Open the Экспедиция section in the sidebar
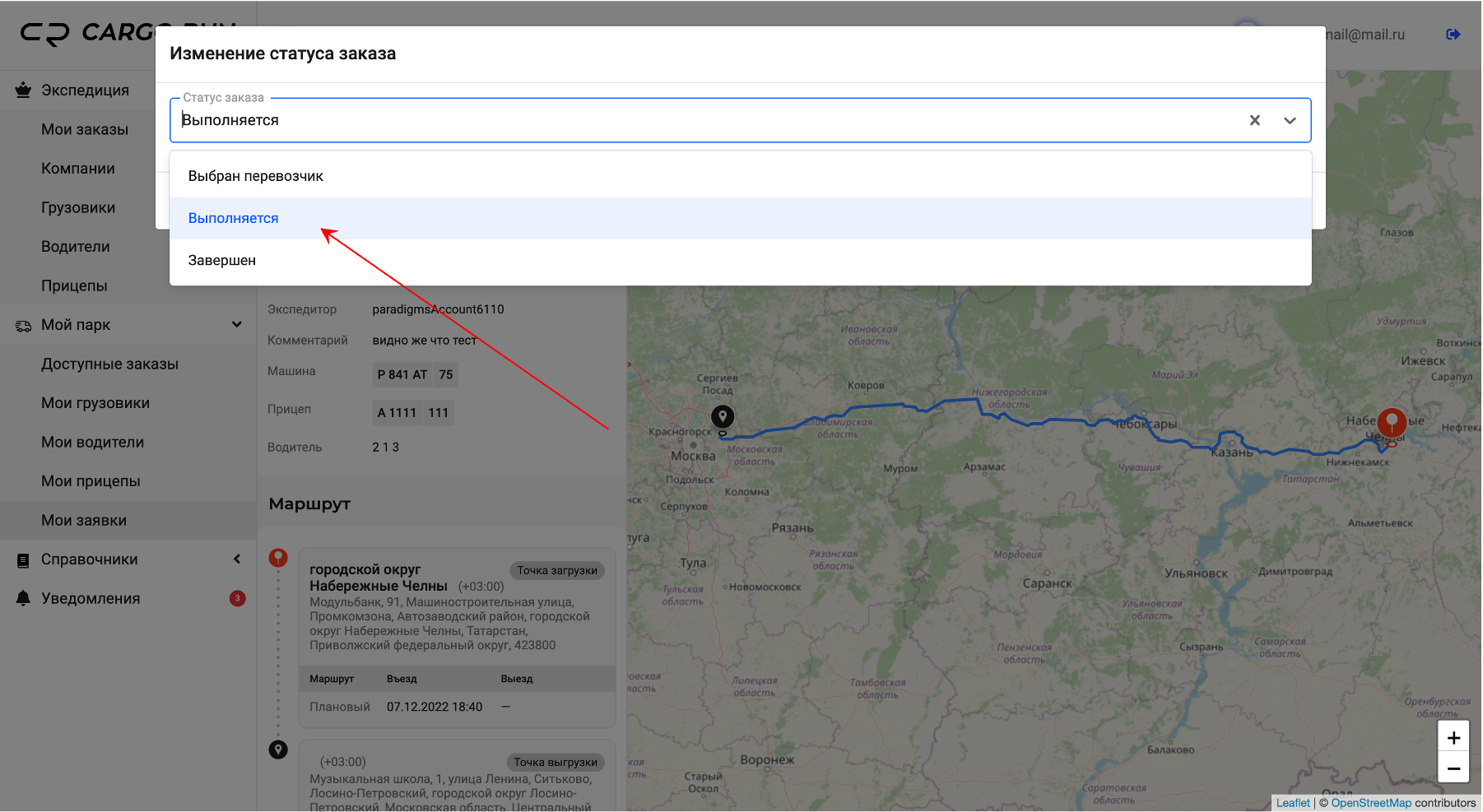The image size is (1483, 812). coord(85,90)
